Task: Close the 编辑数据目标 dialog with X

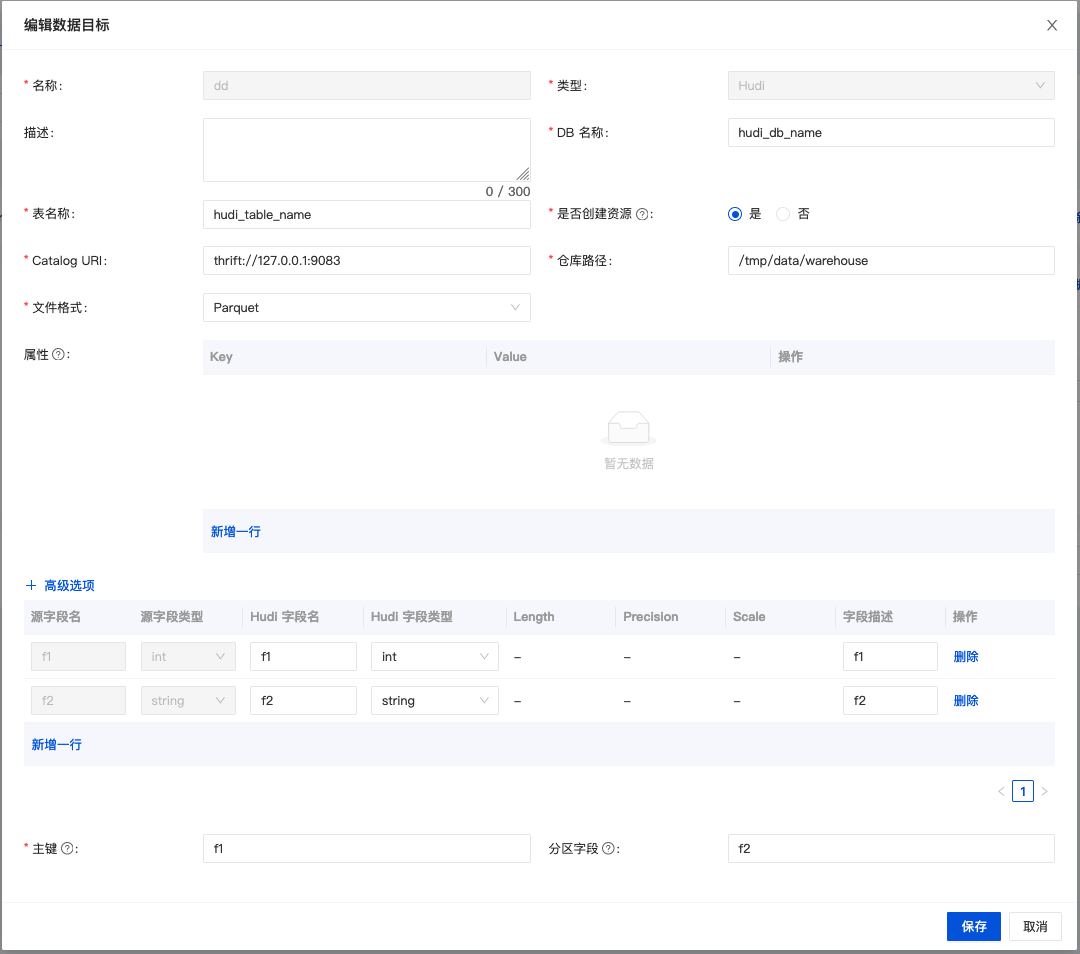Action: 1052,25
